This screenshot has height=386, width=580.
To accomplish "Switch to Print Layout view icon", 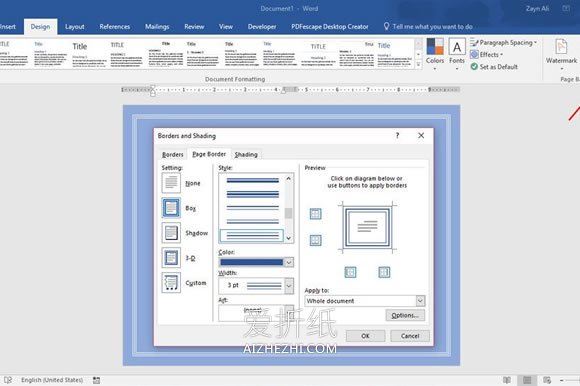I will [x=527, y=380].
